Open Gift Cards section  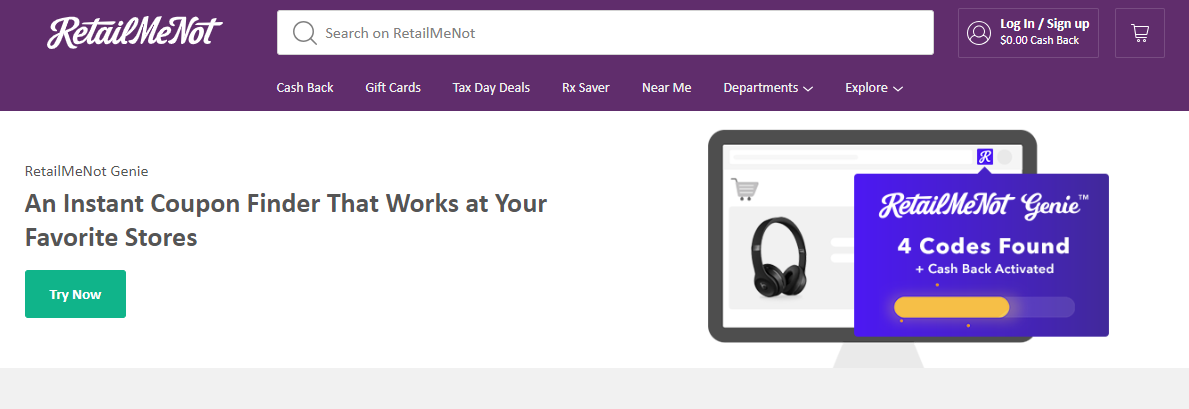(393, 87)
